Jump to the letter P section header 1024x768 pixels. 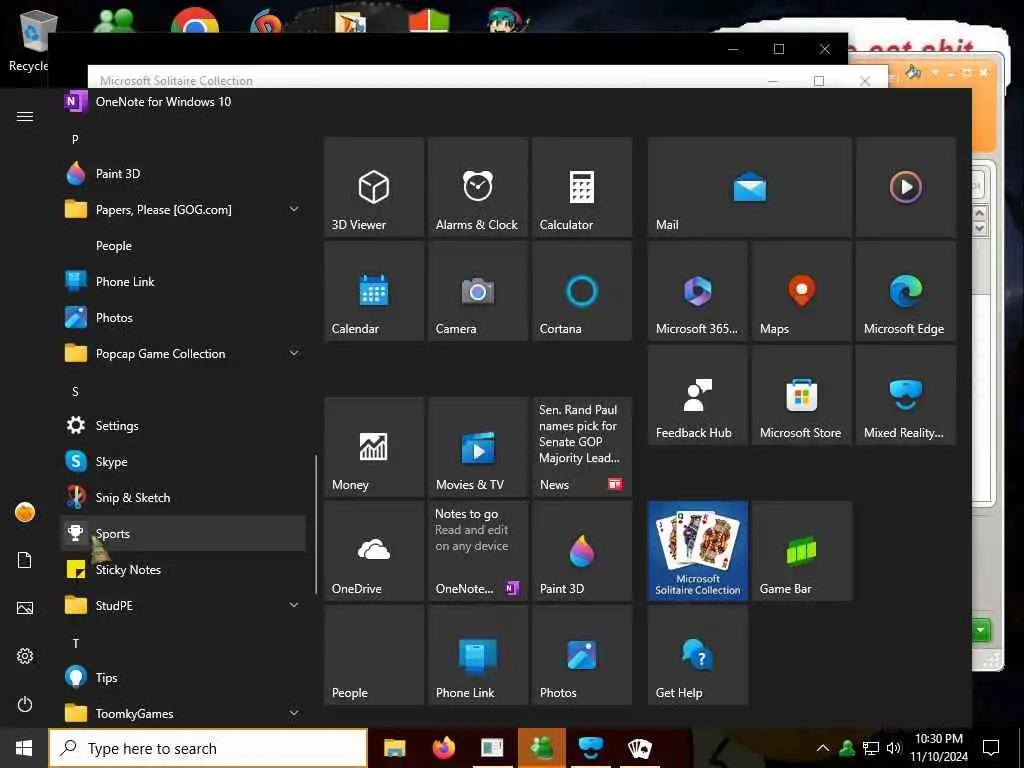[75, 139]
